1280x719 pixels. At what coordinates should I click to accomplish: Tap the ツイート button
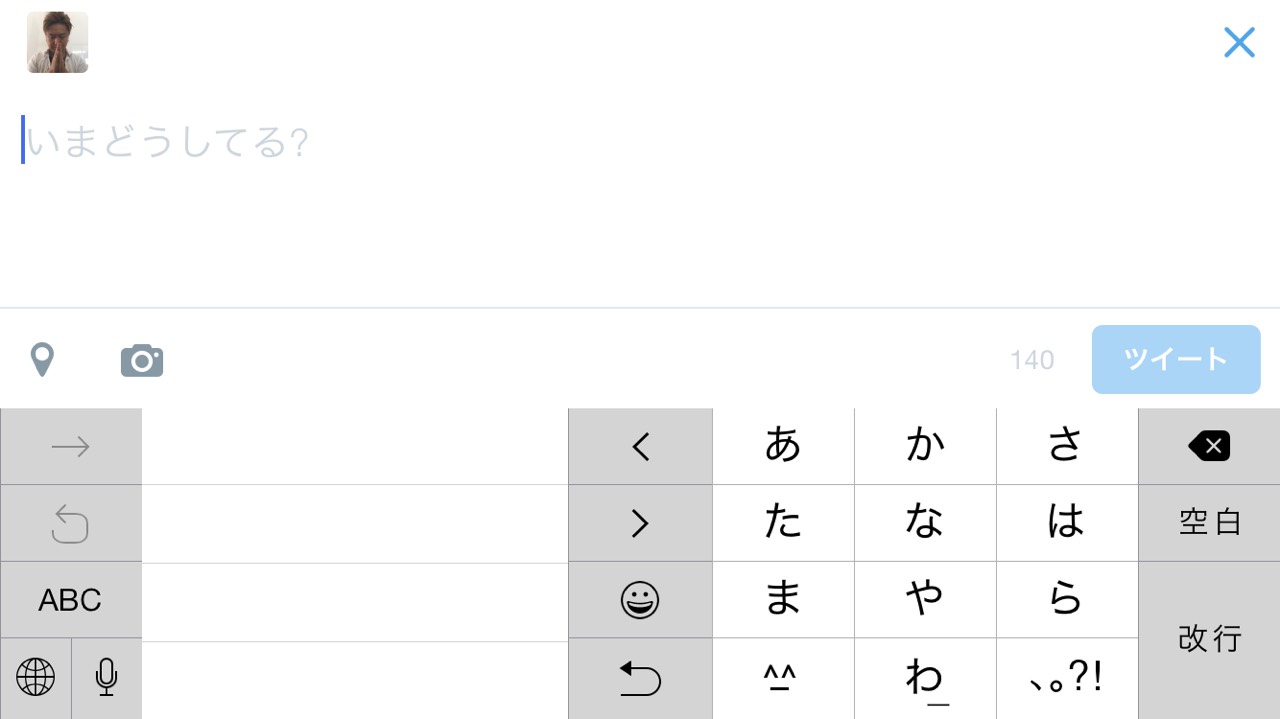tap(1175, 359)
